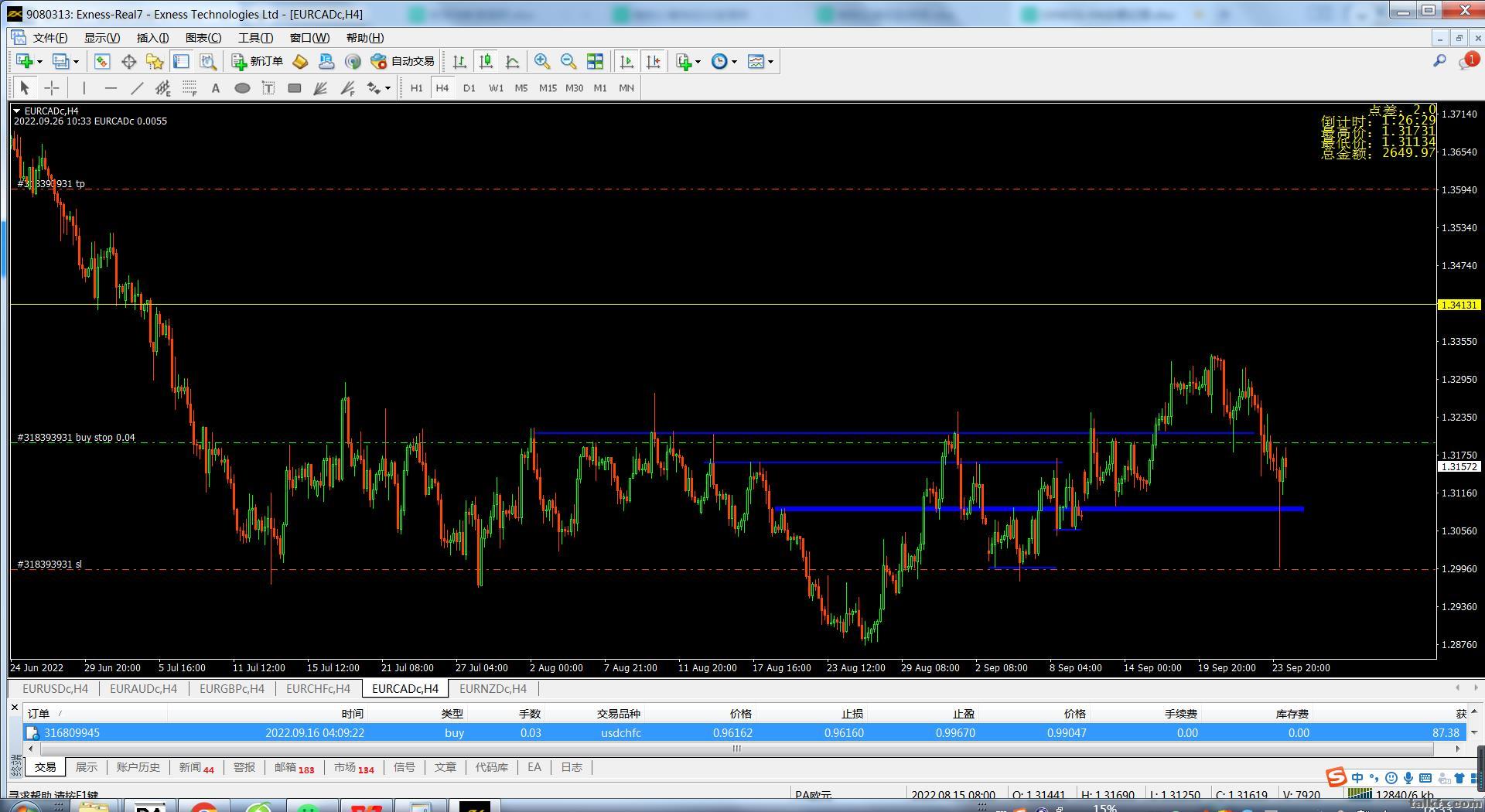Open the 邮箱 mailbox tab

[x=295, y=767]
